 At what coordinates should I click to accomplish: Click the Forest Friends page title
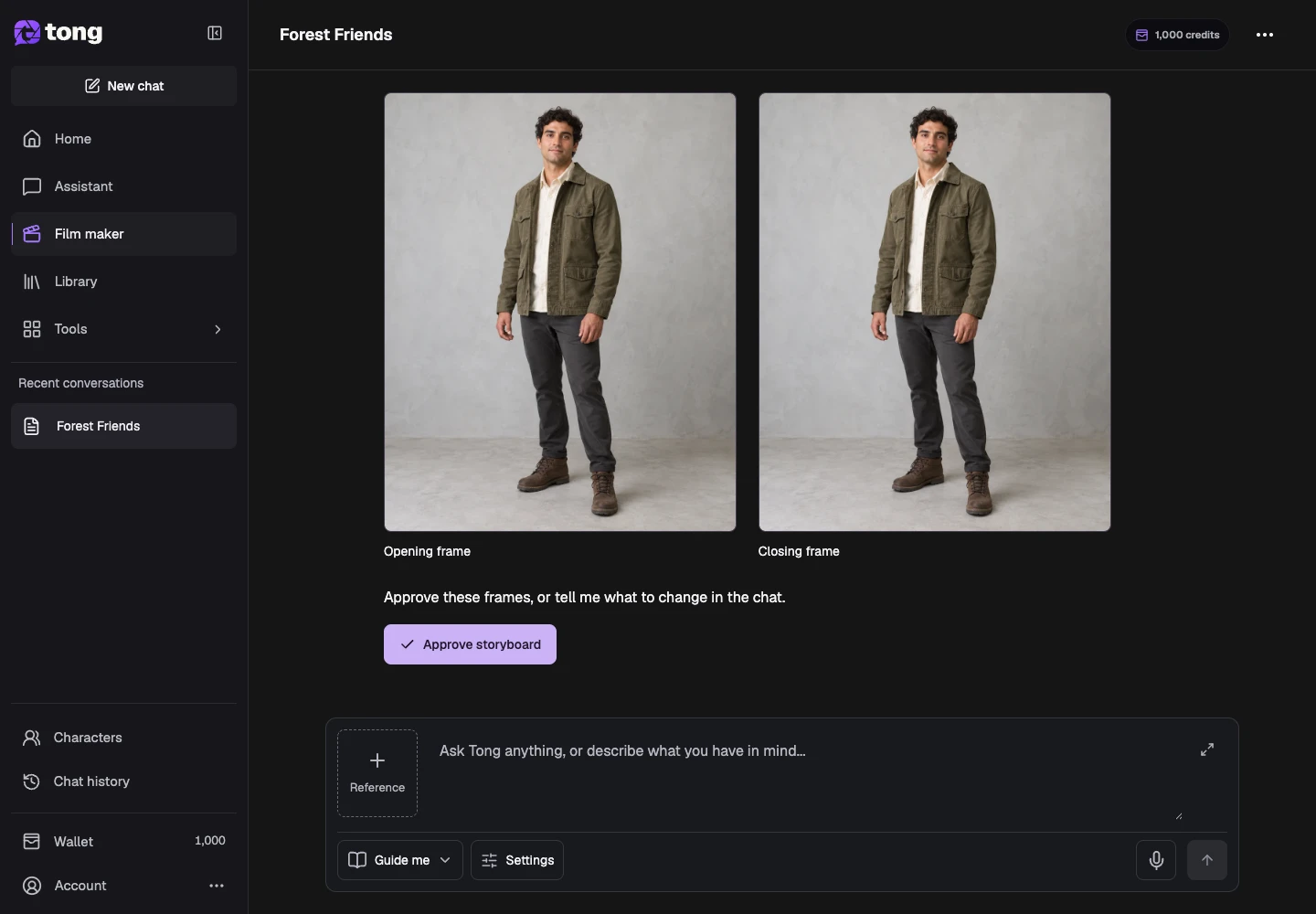(336, 35)
